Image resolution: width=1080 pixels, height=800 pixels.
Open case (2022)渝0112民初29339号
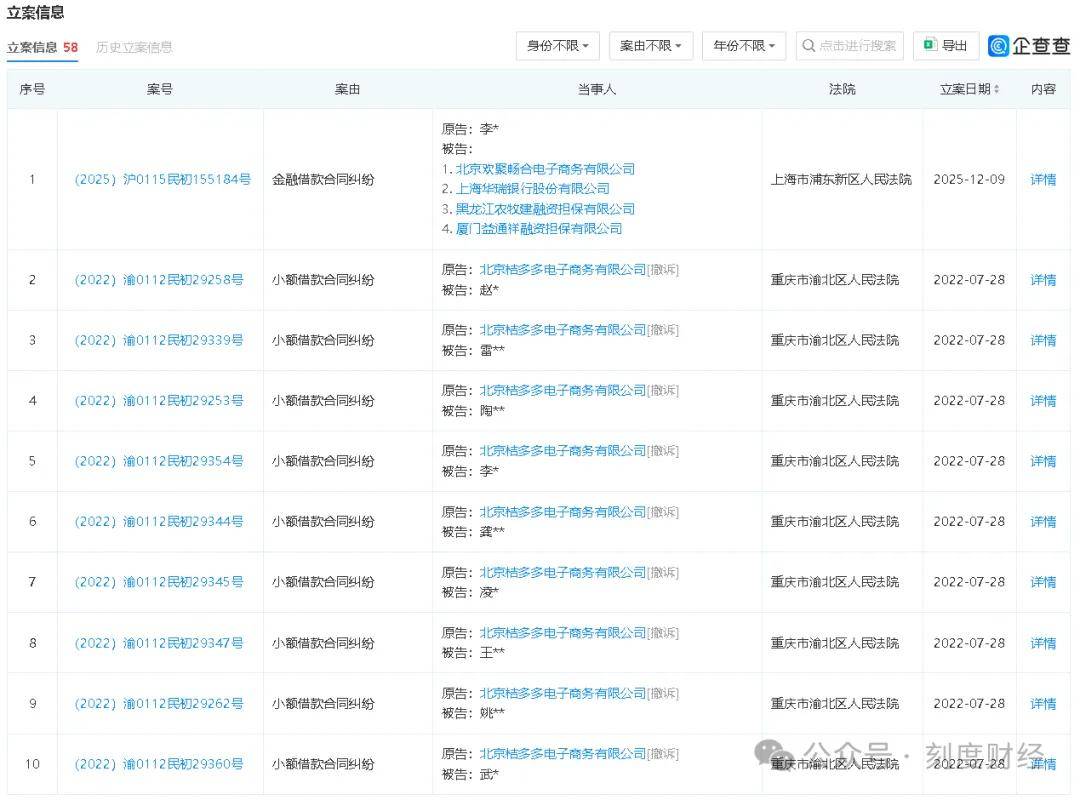[158, 340]
